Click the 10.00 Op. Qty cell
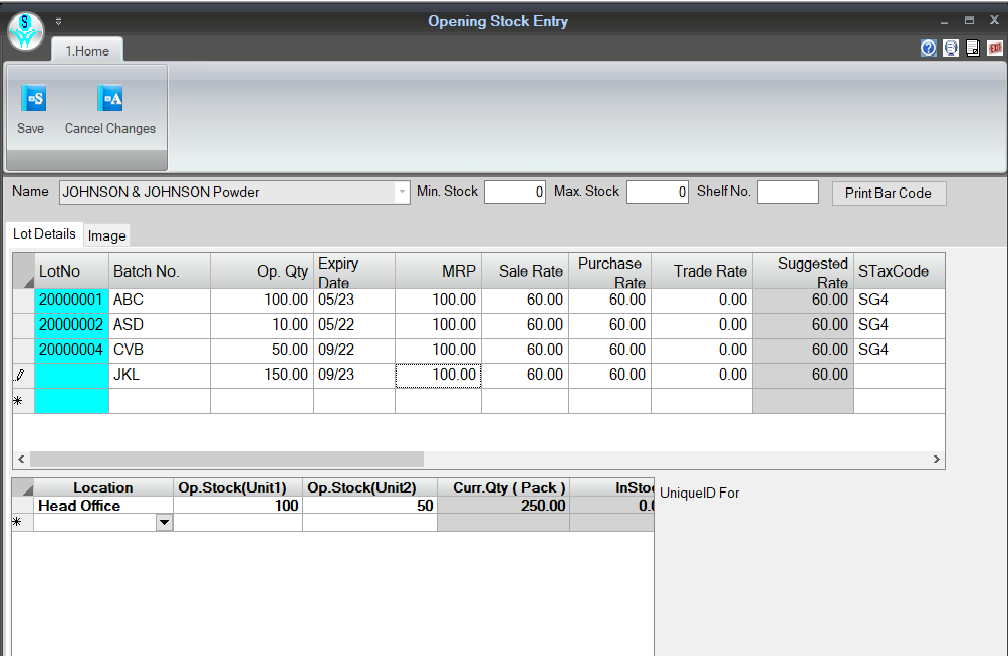The height and width of the screenshot is (656, 1008). [262, 325]
